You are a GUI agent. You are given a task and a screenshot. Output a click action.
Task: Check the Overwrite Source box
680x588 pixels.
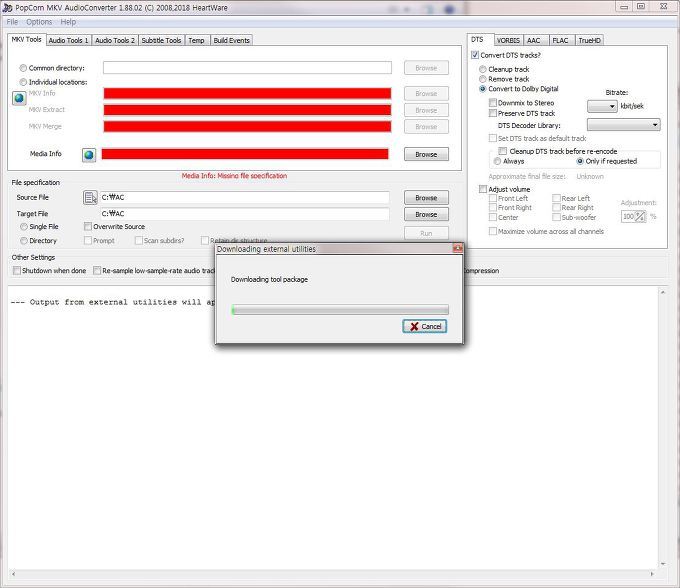coord(88,226)
